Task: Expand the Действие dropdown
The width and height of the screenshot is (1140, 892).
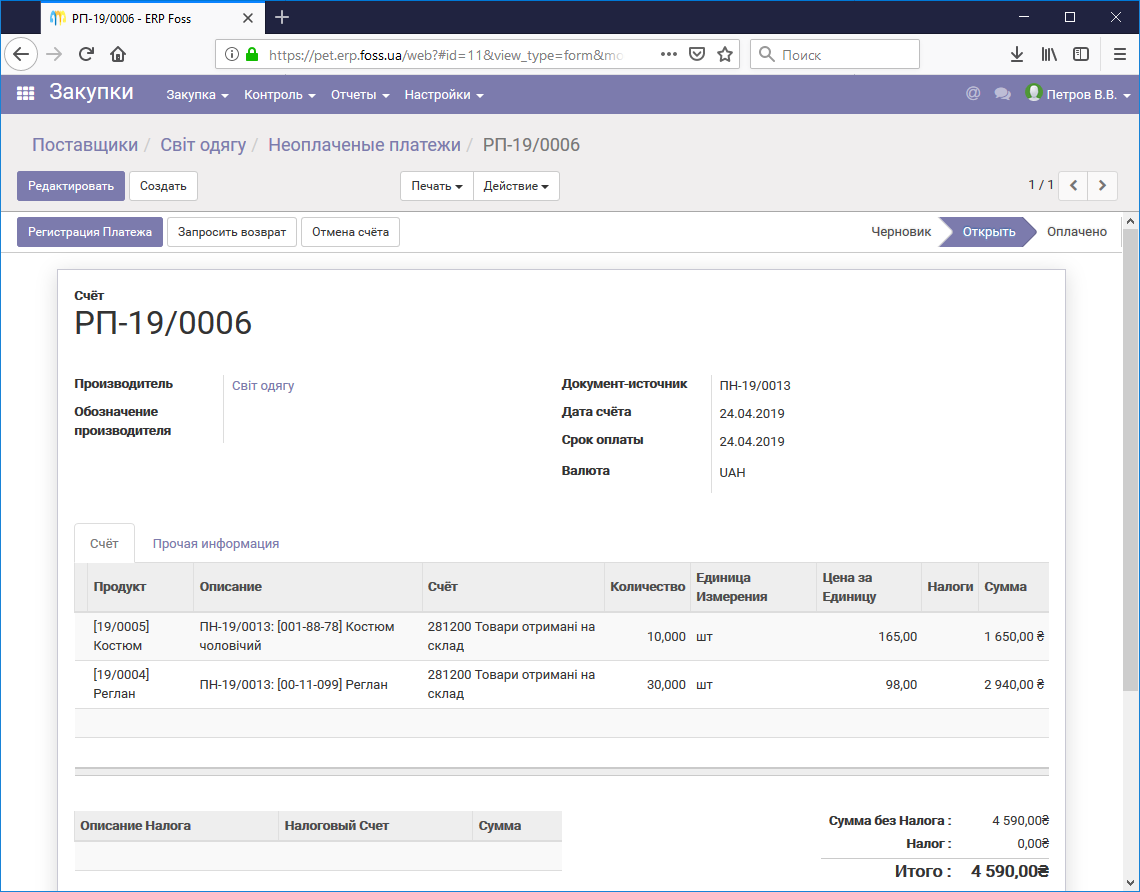Action: 516,186
